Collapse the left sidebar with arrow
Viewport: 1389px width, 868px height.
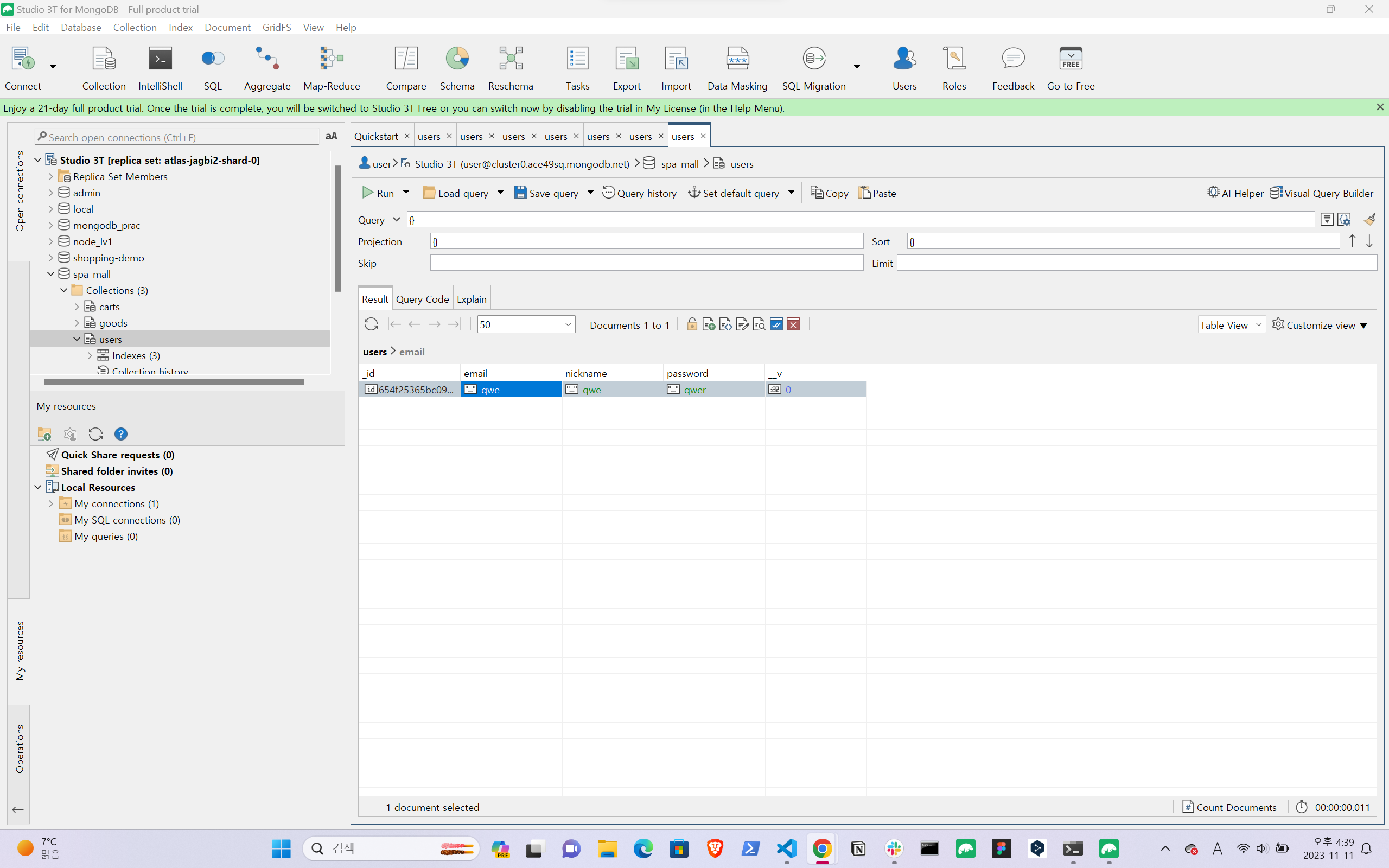tap(18, 809)
